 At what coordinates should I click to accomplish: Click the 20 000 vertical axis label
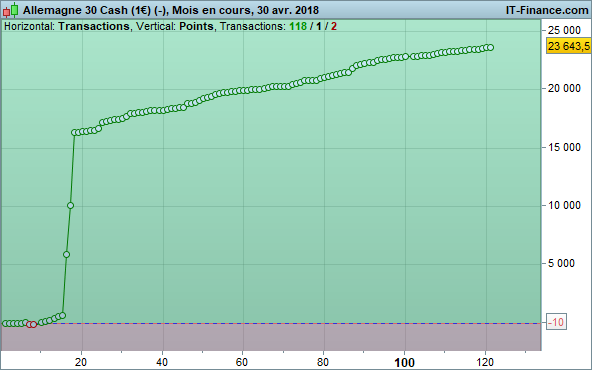click(564, 88)
